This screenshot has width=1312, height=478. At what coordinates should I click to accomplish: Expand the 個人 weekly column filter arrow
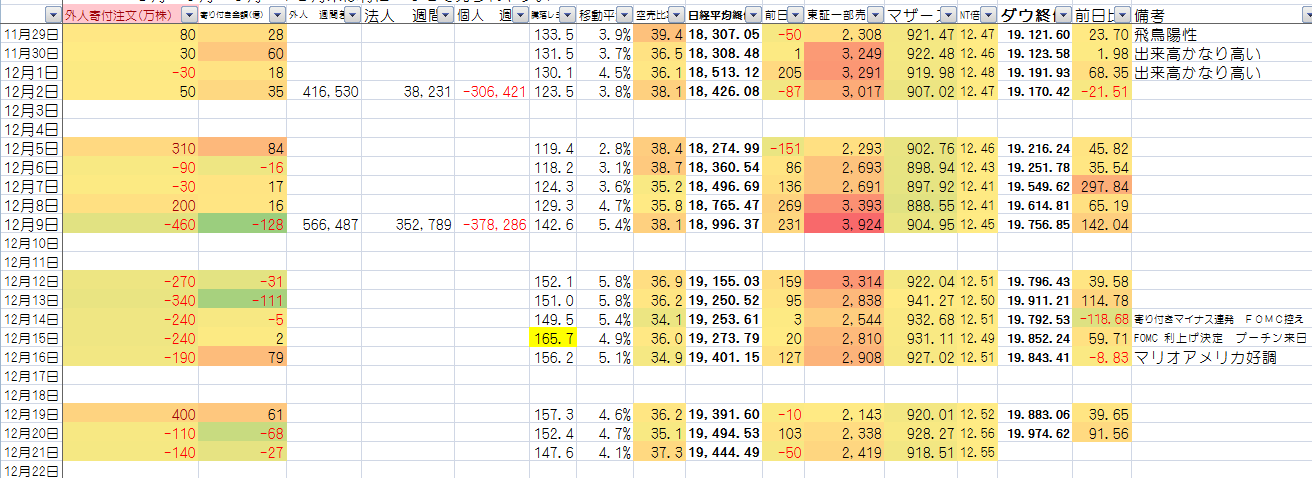click(x=520, y=16)
